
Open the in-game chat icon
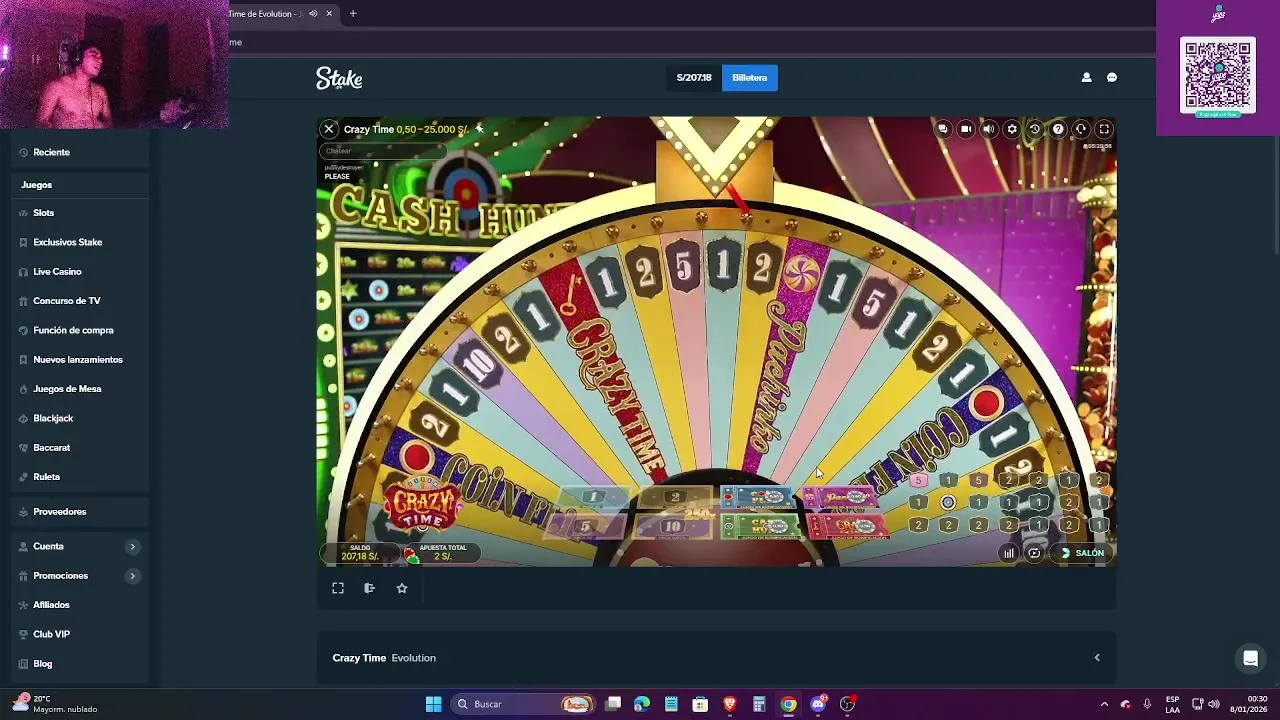tap(942, 129)
